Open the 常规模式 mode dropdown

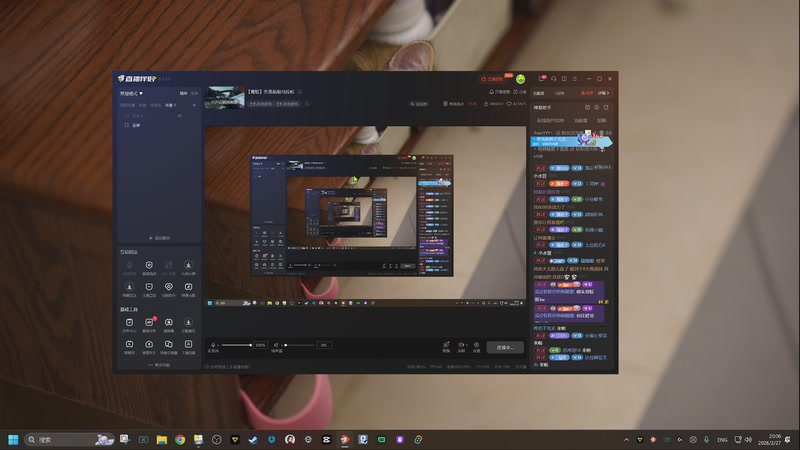pyautogui.click(x=131, y=93)
